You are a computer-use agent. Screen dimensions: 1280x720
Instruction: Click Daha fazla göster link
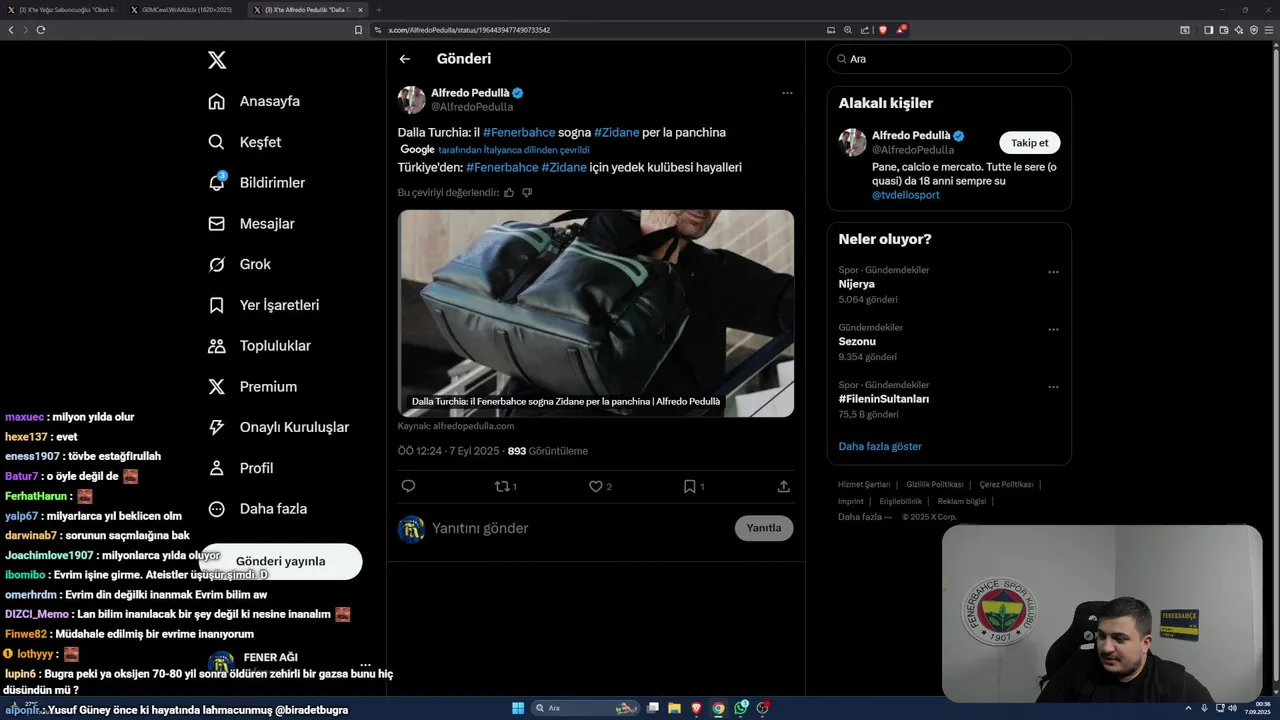[x=880, y=446]
